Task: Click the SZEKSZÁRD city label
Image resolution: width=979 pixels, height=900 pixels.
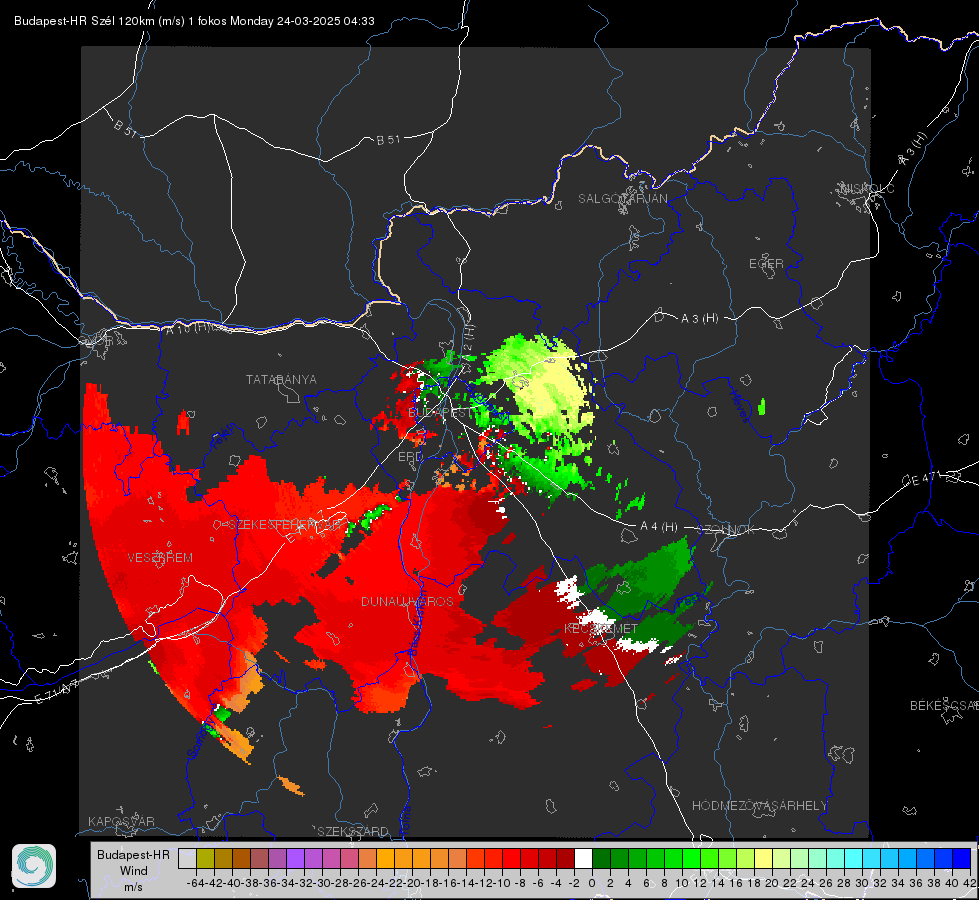Action: click(353, 831)
